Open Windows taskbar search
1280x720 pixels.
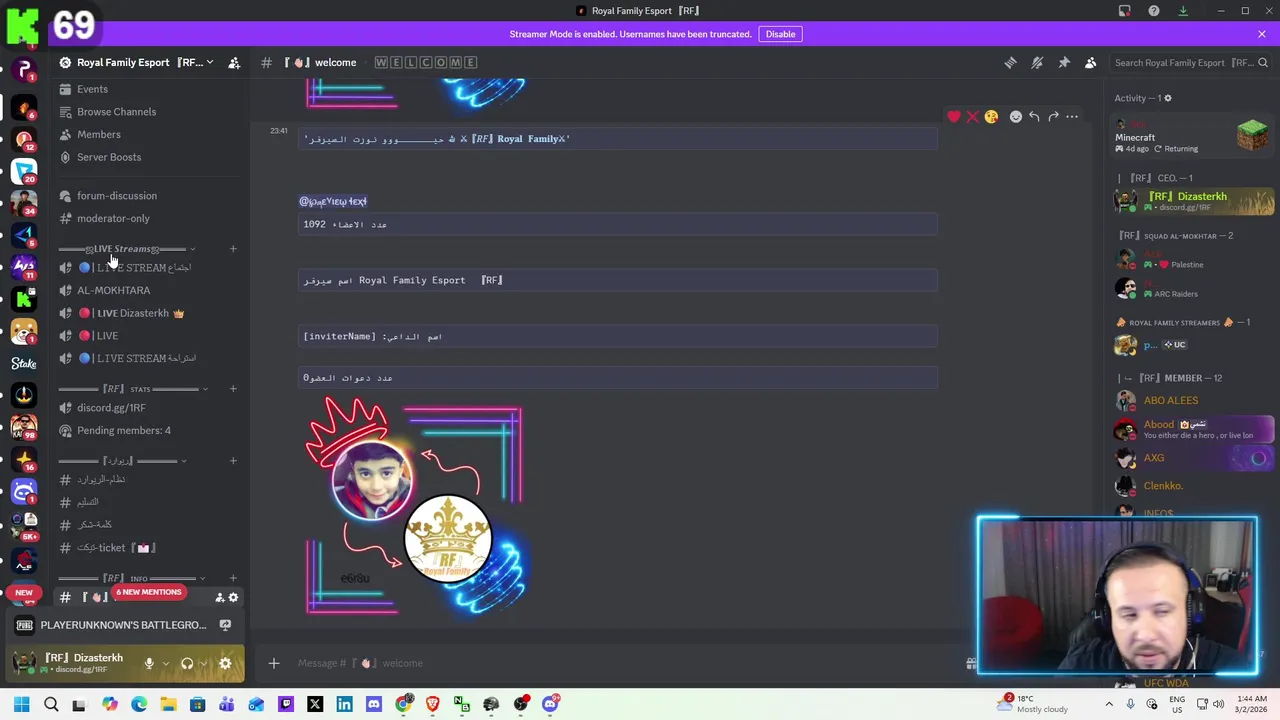coord(51,704)
